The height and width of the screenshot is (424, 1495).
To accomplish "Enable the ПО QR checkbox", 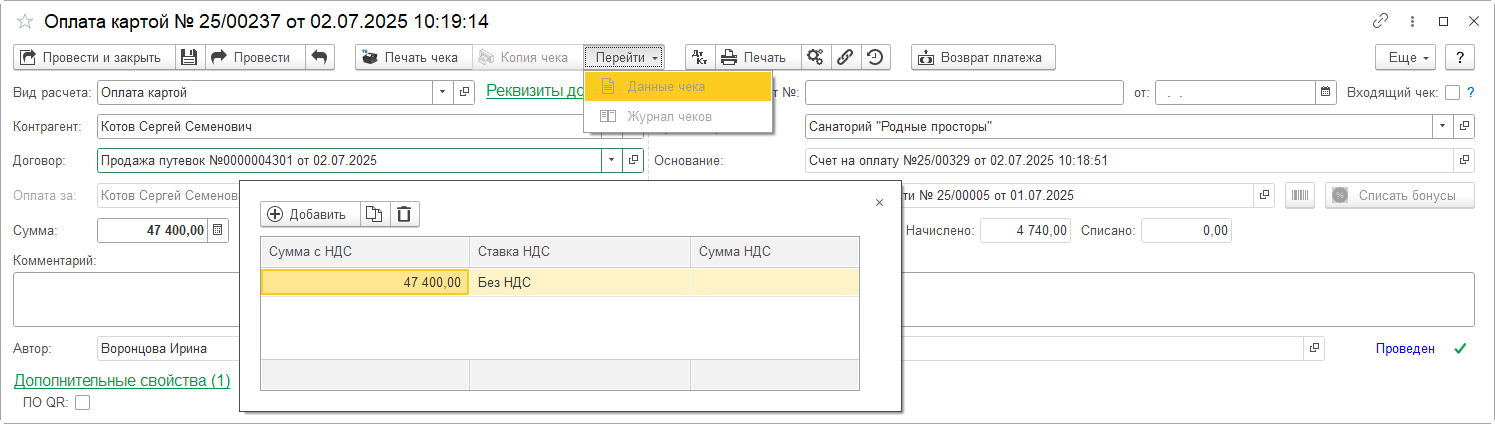I will coord(83,402).
